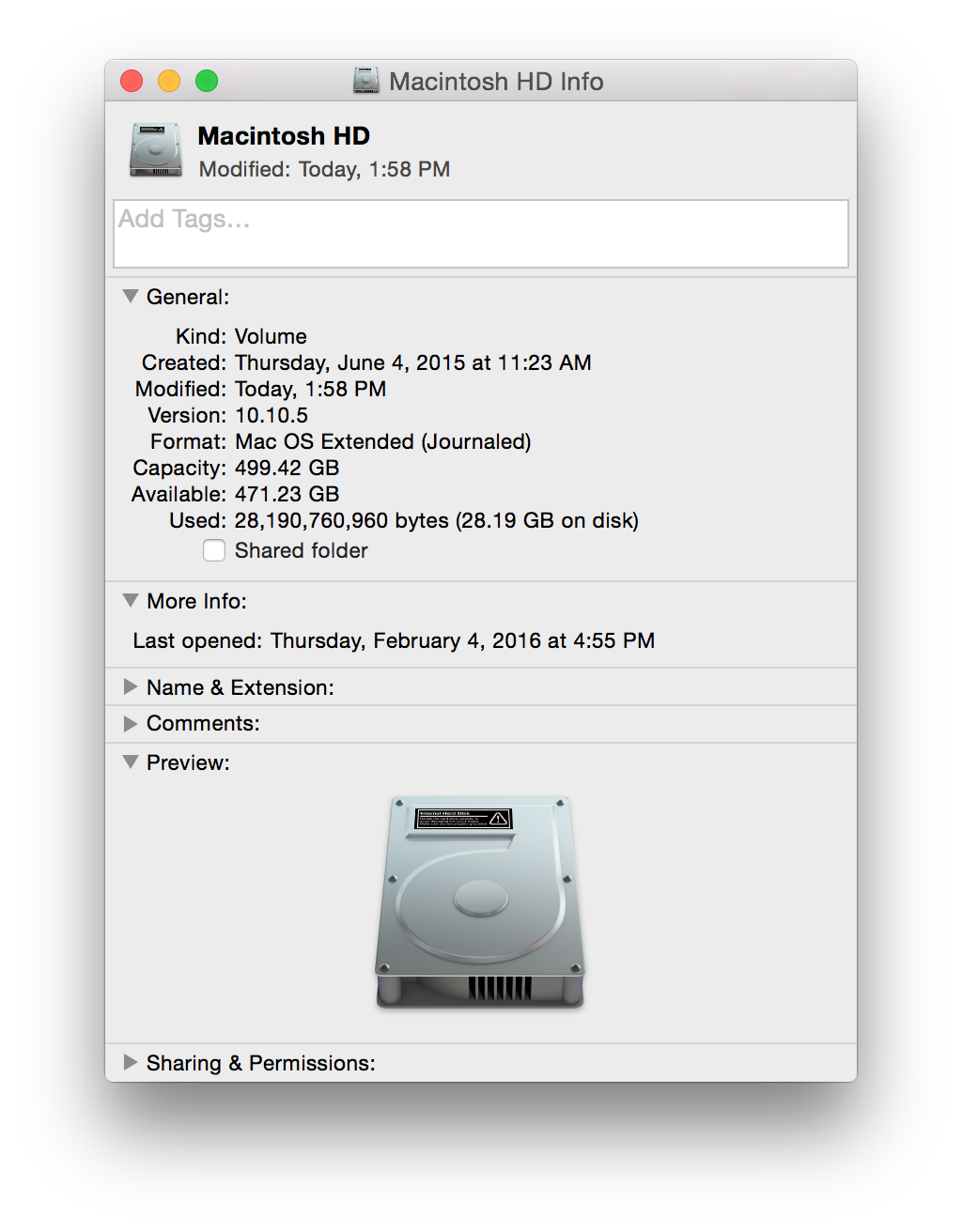Click the 'General:' section label
Screen dimensions: 962x1232
(188, 297)
